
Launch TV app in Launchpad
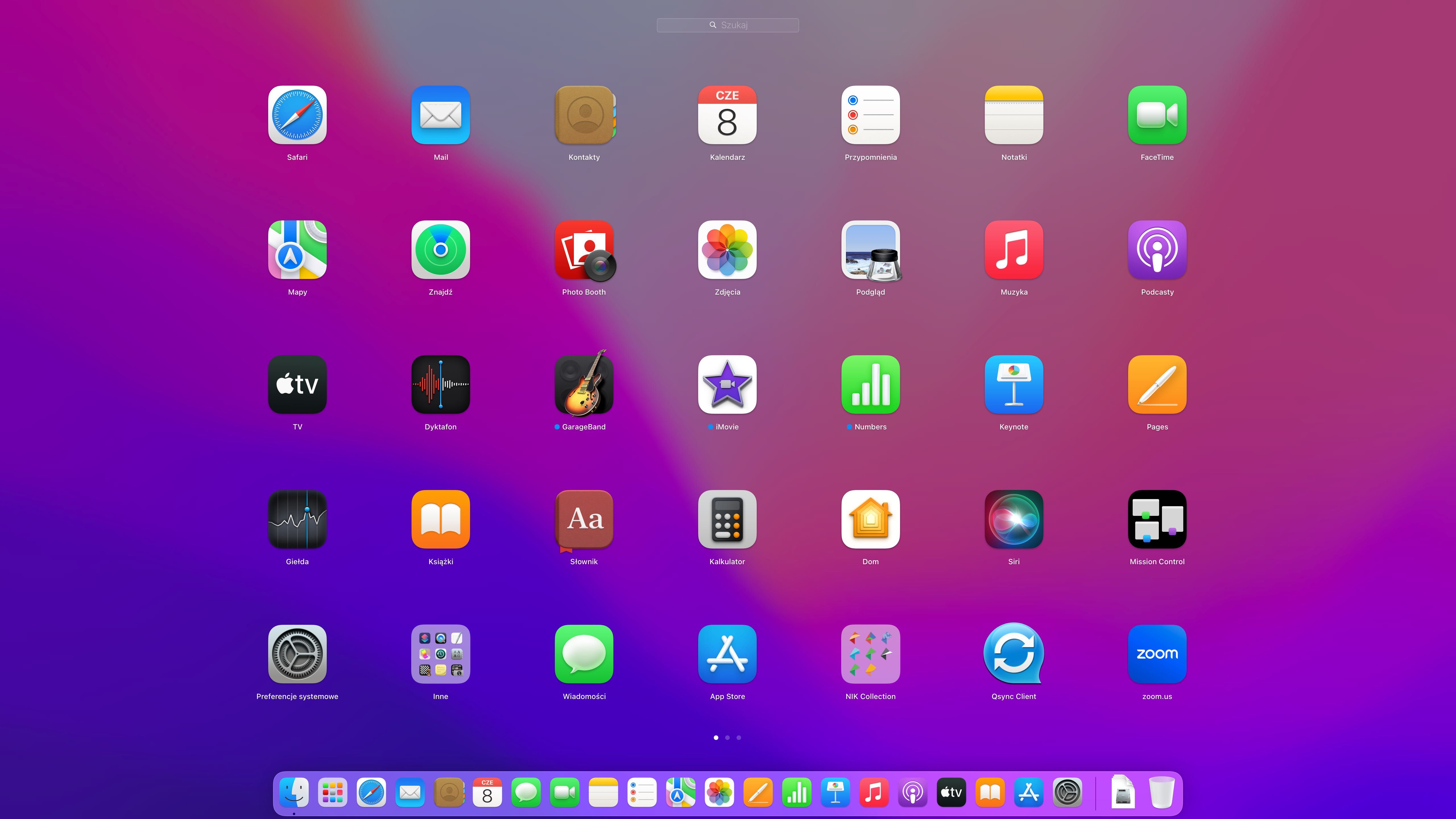[x=297, y=384]
